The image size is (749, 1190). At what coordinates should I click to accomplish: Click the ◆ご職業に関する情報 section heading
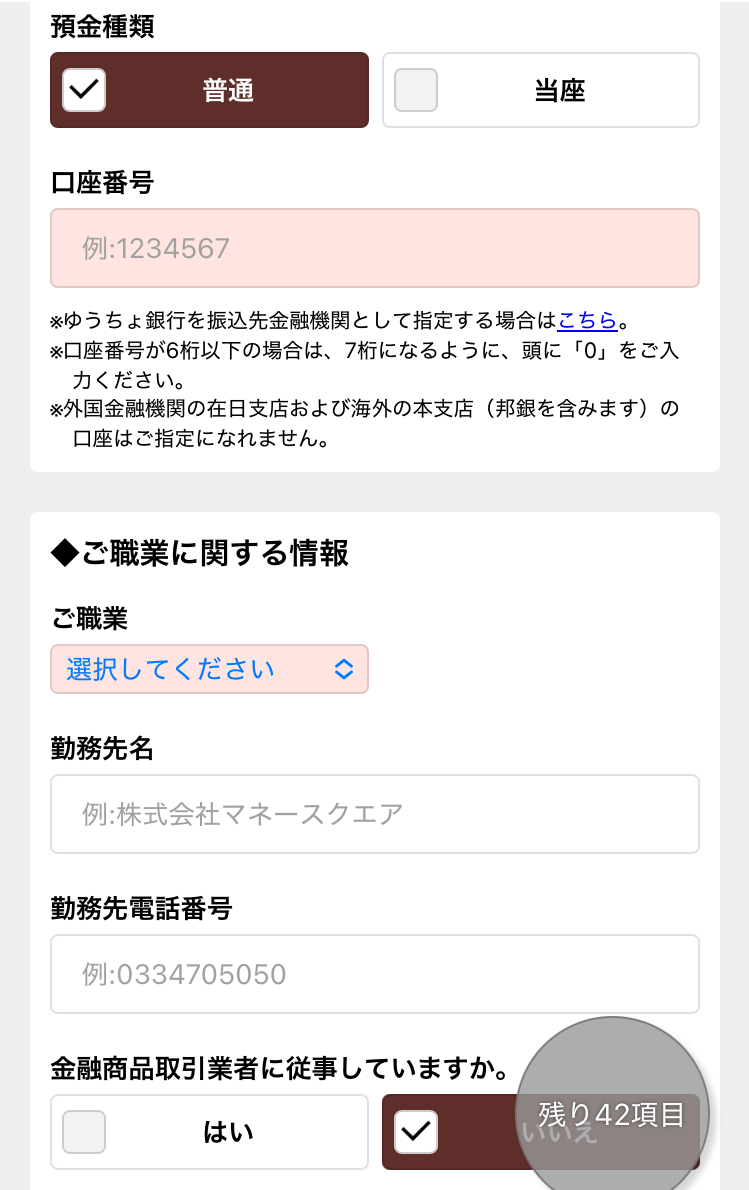click(199, 552)
